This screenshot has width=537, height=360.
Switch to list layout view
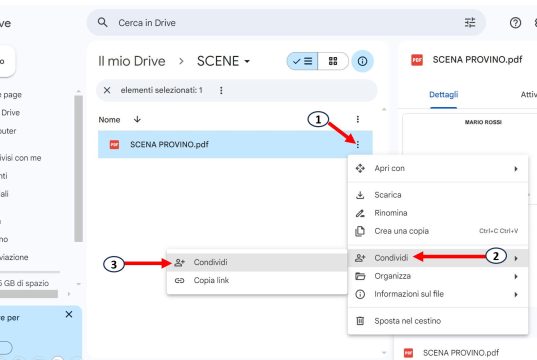click(x=303, y=61)
